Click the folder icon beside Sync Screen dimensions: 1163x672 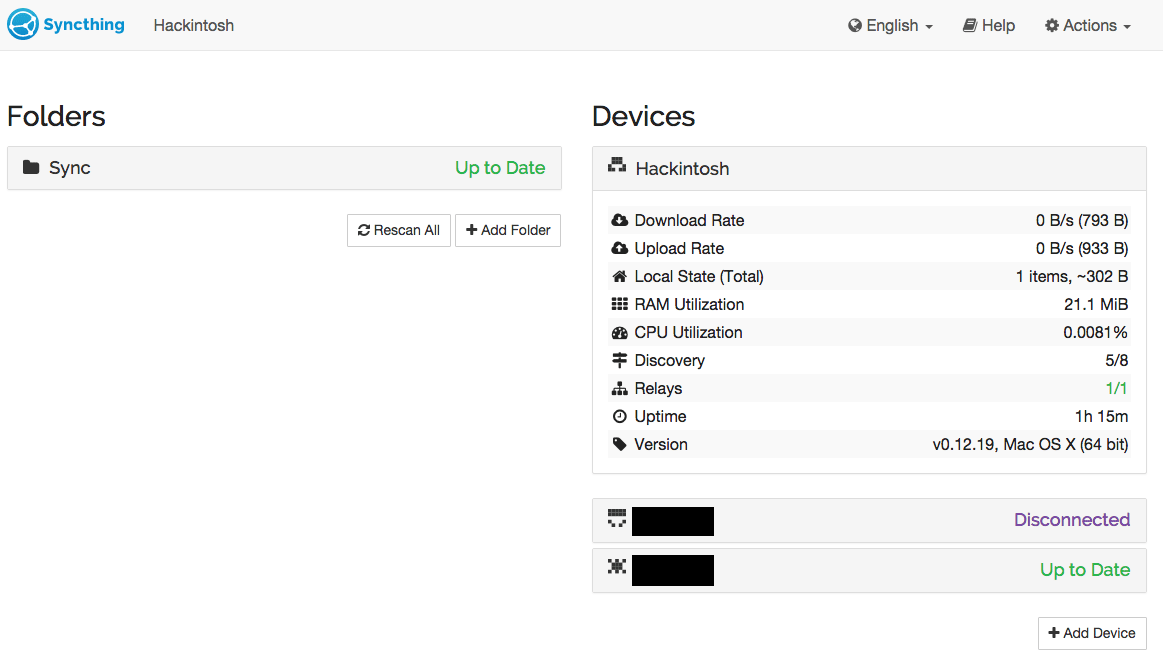30,168
